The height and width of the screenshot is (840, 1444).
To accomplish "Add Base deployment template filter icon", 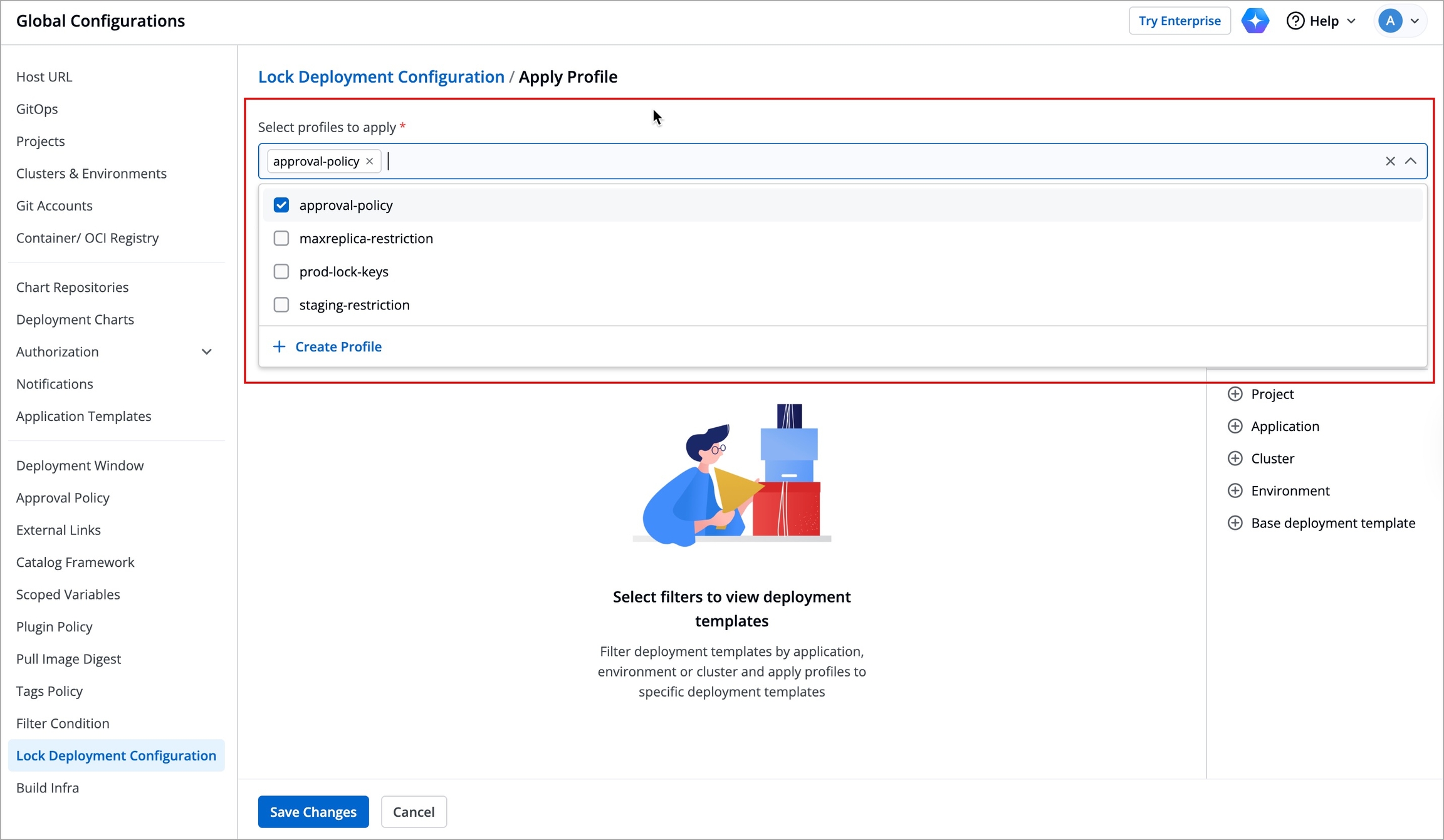I will coord(1235,523).
